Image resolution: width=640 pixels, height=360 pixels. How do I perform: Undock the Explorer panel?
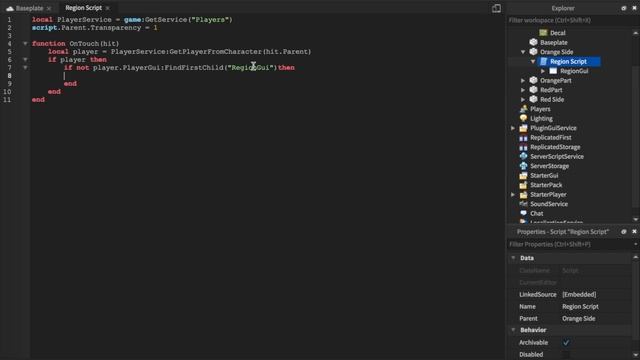(624, 8)
